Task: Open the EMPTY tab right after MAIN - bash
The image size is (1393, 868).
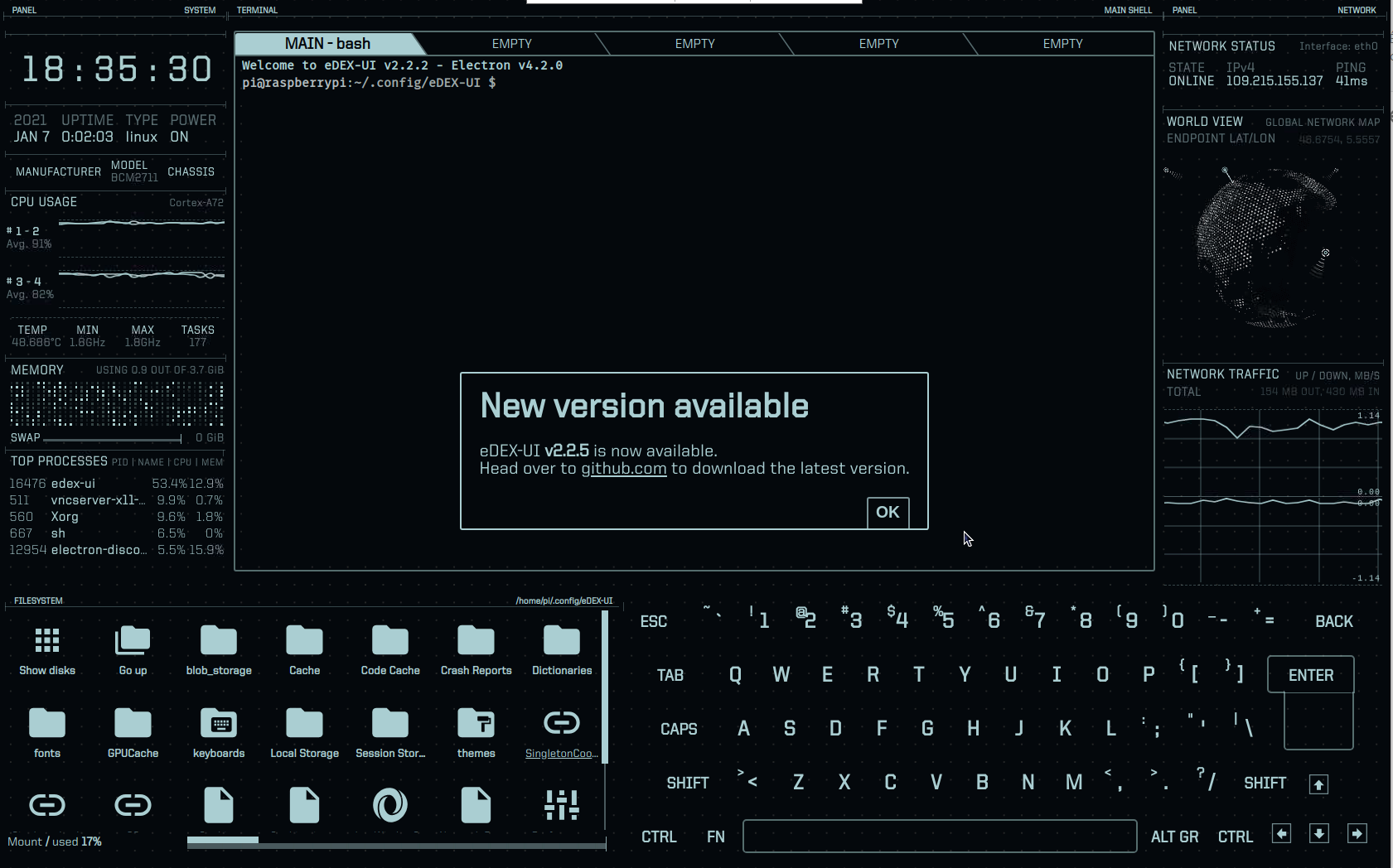Action: pos(511,44)
